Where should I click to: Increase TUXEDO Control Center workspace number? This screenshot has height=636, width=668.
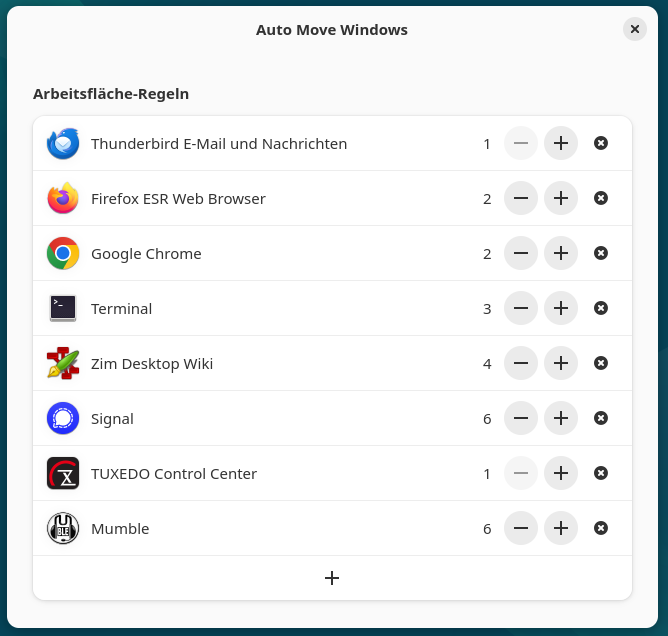(561, 473)
